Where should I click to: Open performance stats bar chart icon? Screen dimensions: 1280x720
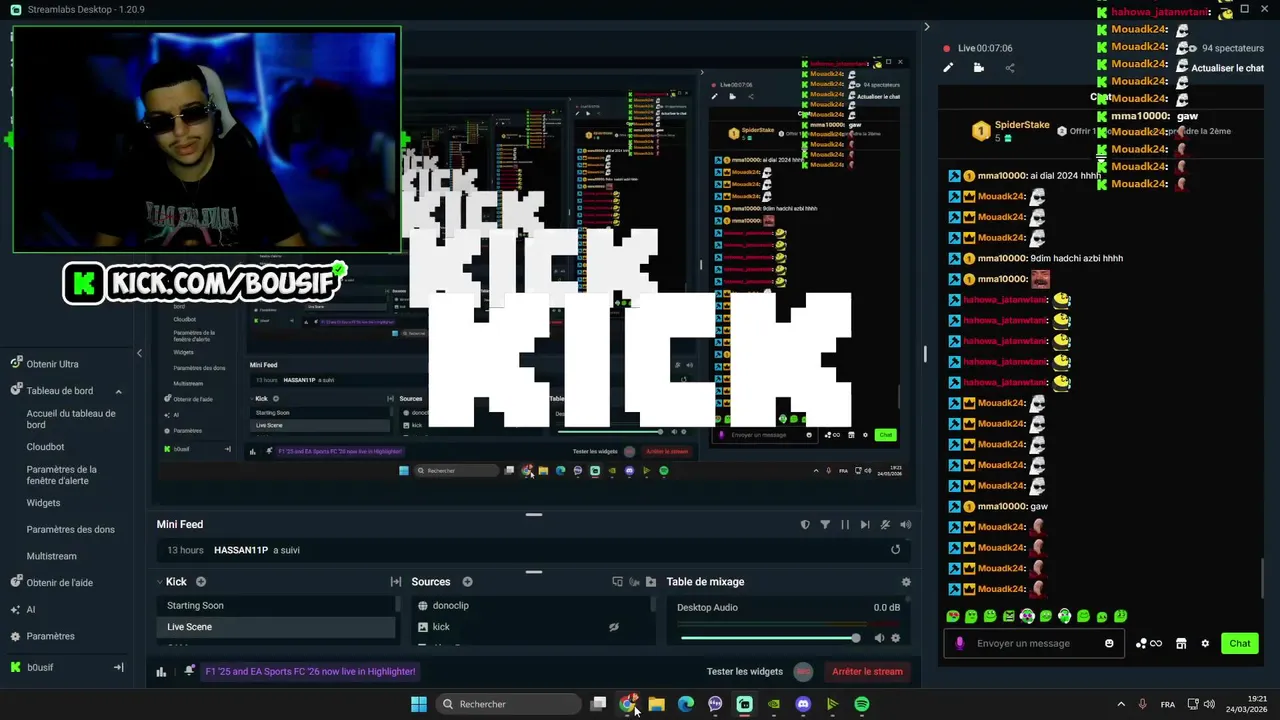point(161,671)
